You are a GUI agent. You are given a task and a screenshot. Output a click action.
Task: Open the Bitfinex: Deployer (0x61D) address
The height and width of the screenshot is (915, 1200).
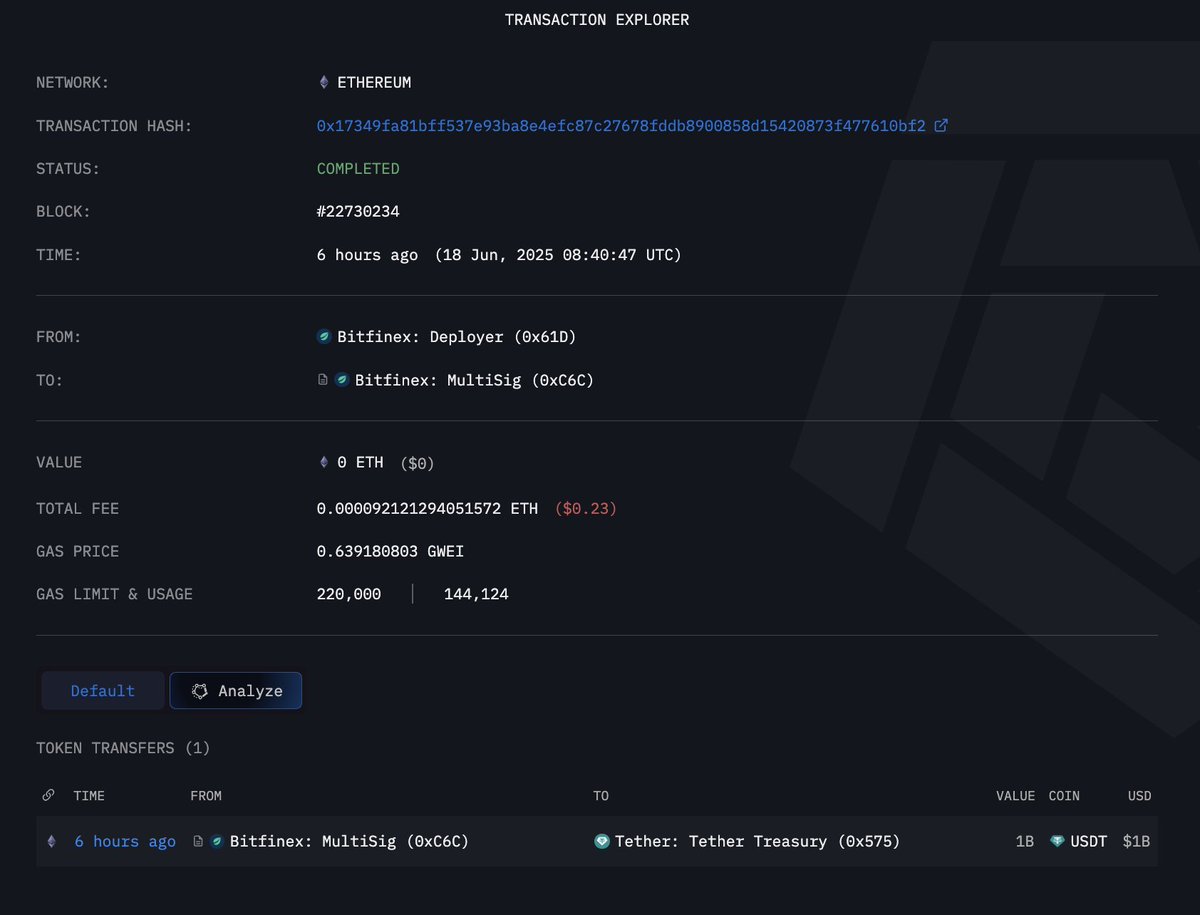pyautogui.click(x=457, y=337)
